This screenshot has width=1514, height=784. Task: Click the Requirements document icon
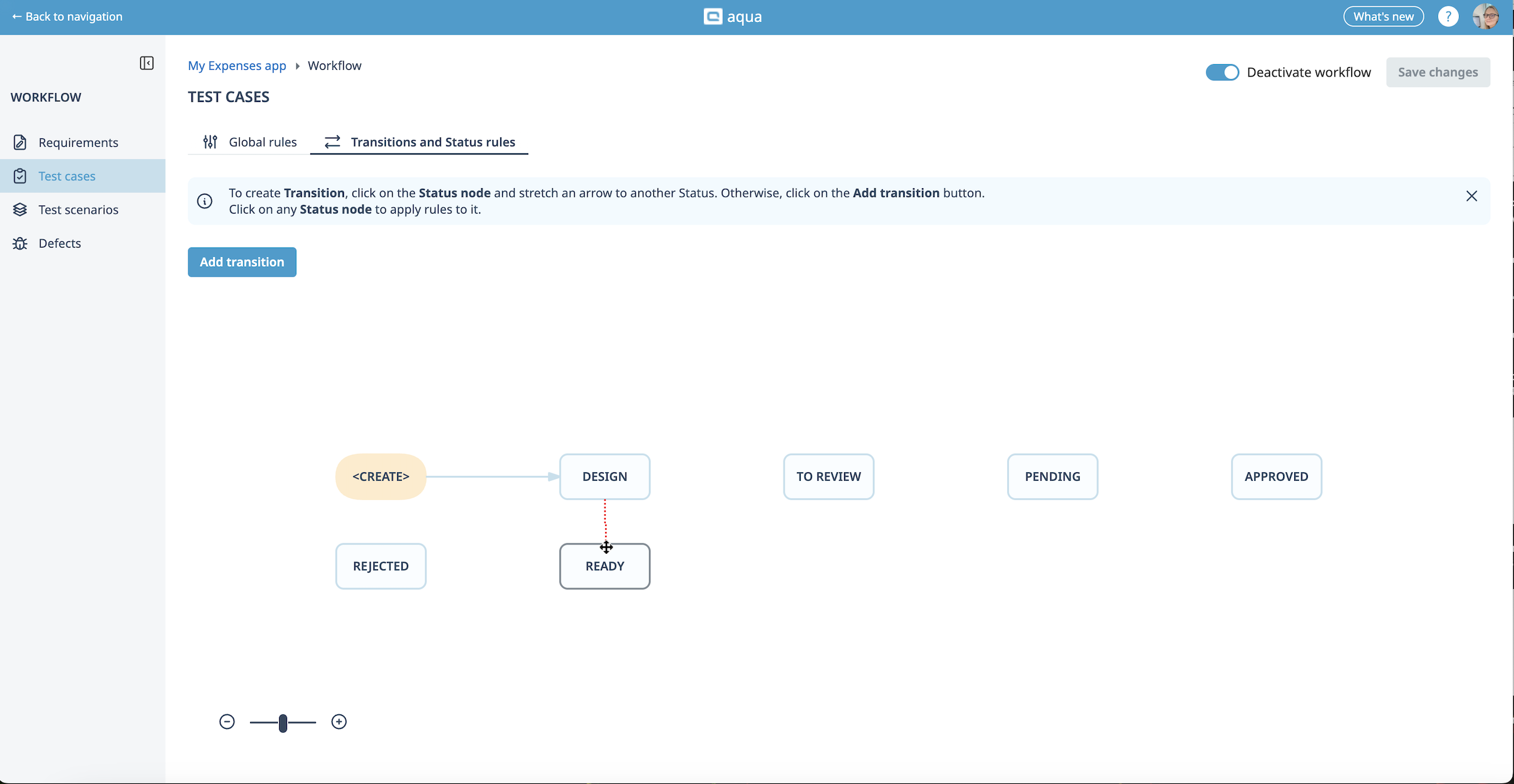[x=20, y=143]
